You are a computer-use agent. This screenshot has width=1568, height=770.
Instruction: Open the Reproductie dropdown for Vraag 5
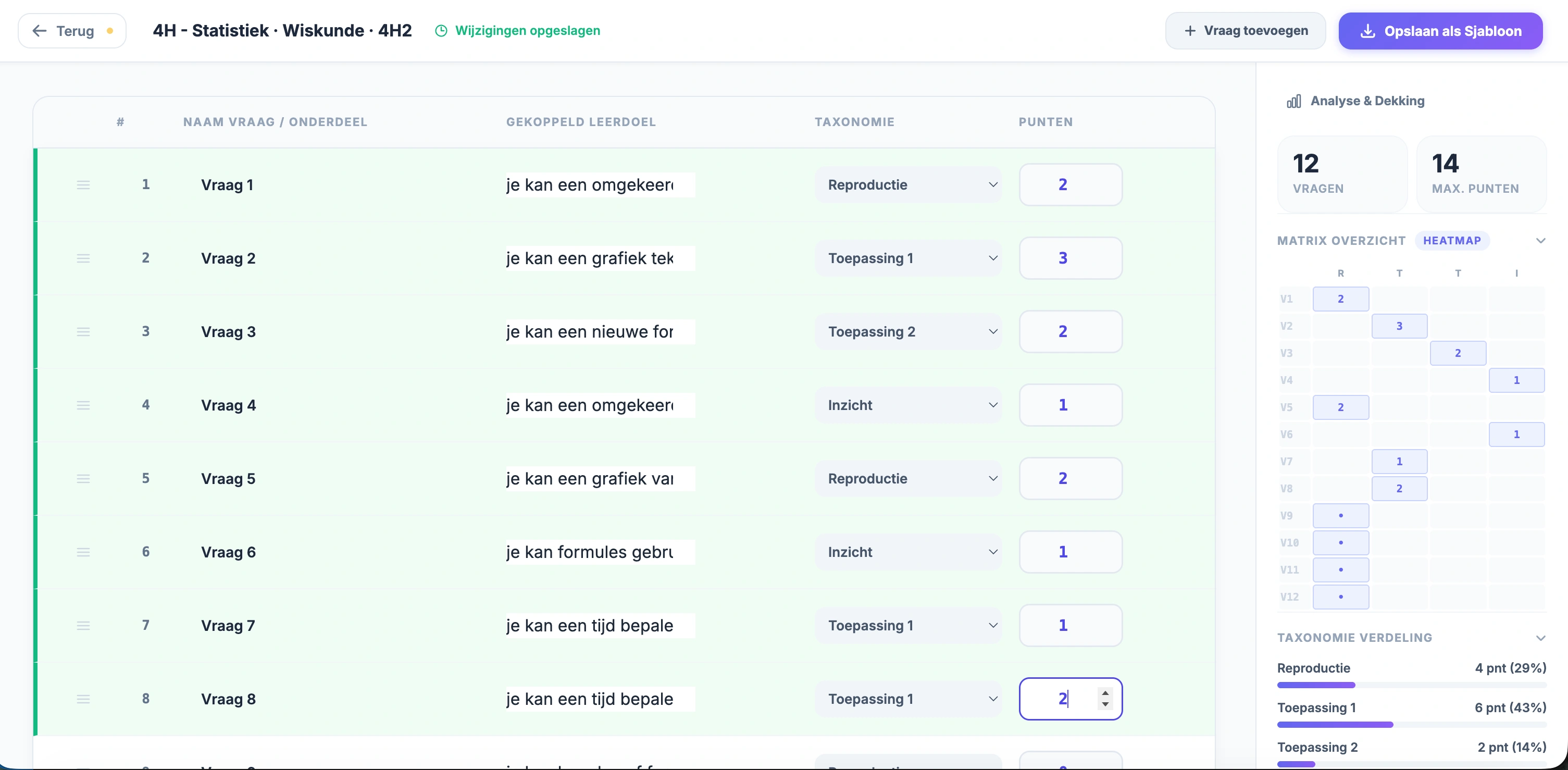pyautogui.click(x=908, y=478)
